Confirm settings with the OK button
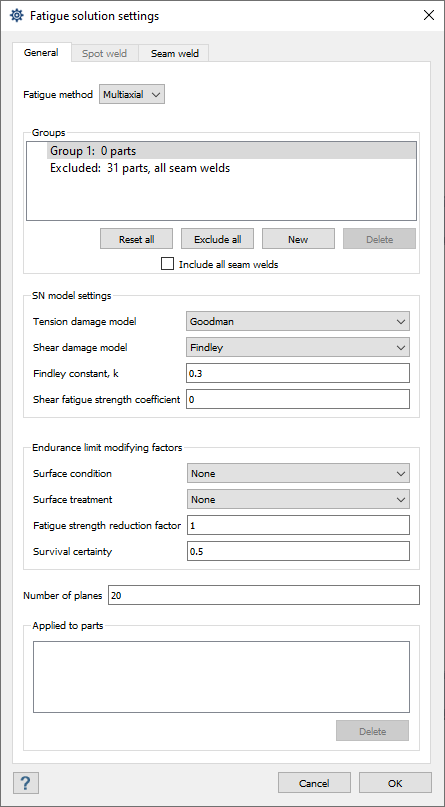Screen dimensions: 445x807 tap(395, 783)
